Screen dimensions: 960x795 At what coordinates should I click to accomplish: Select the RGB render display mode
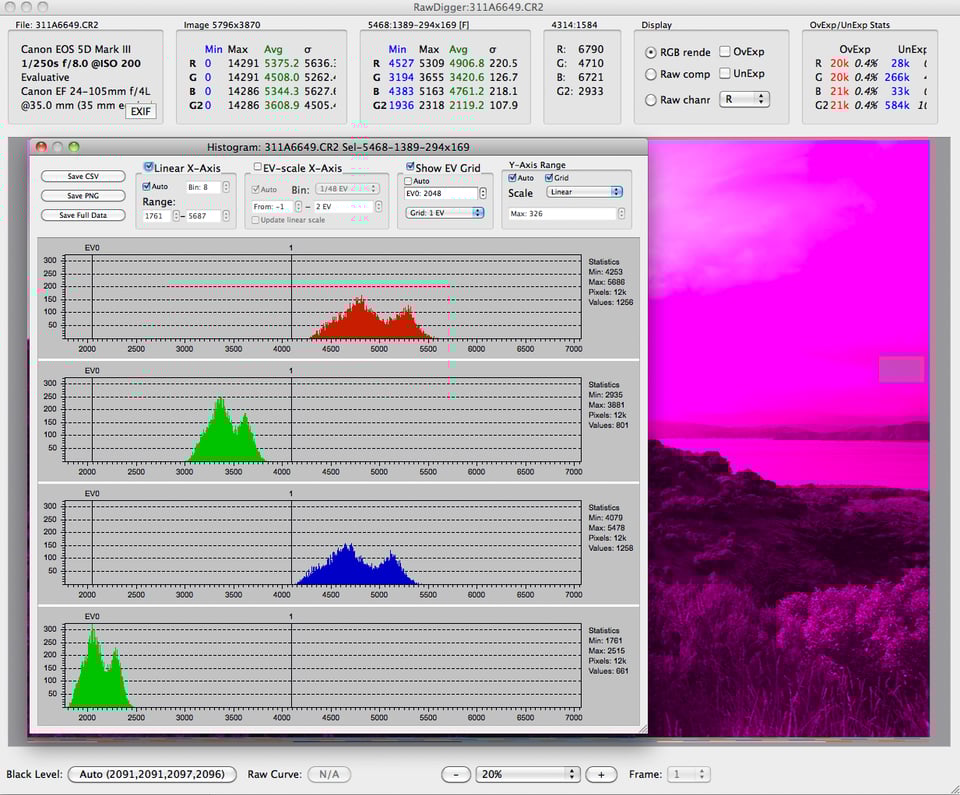tap(651, 53)
